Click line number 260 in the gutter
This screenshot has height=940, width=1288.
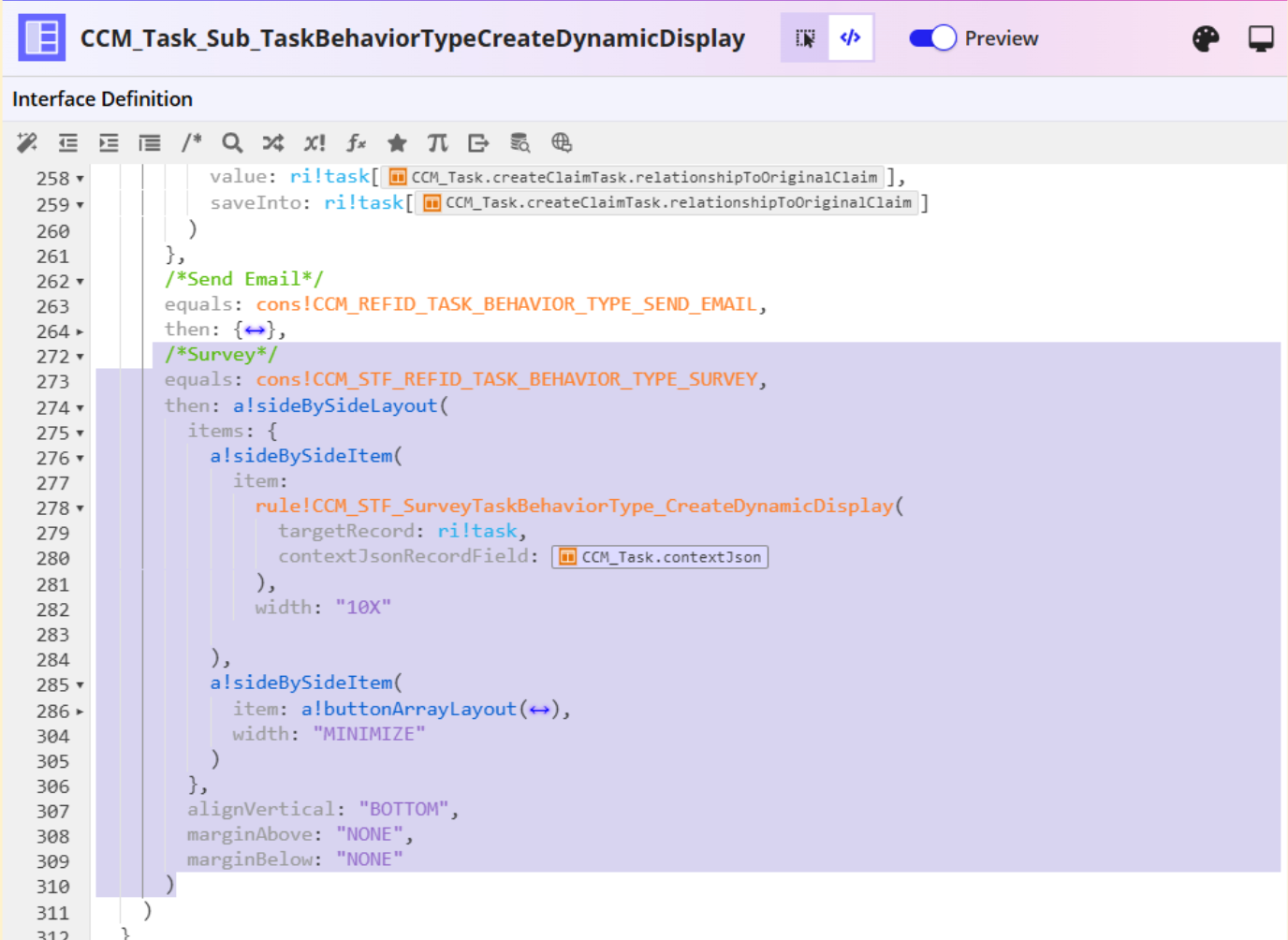tap(52, 231)
